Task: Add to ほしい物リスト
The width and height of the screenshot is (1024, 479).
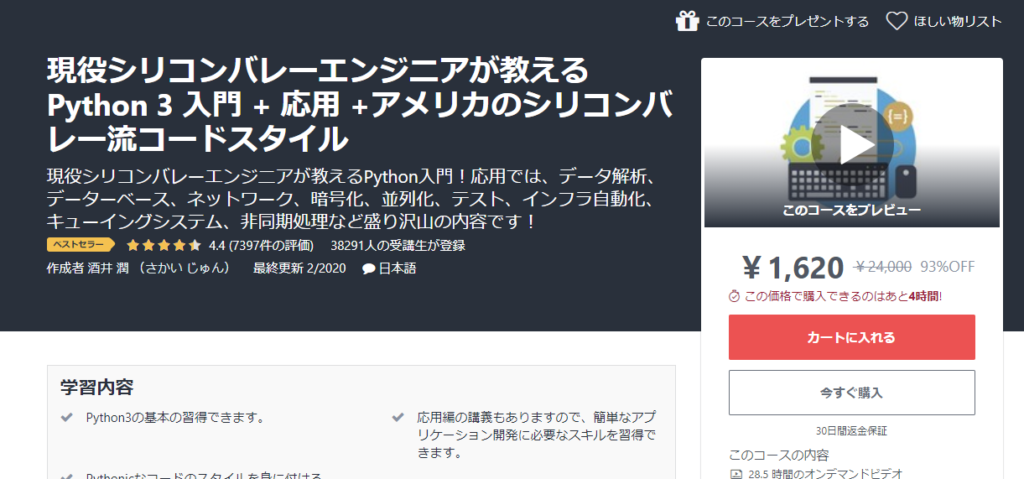Action: click(957, 22)
